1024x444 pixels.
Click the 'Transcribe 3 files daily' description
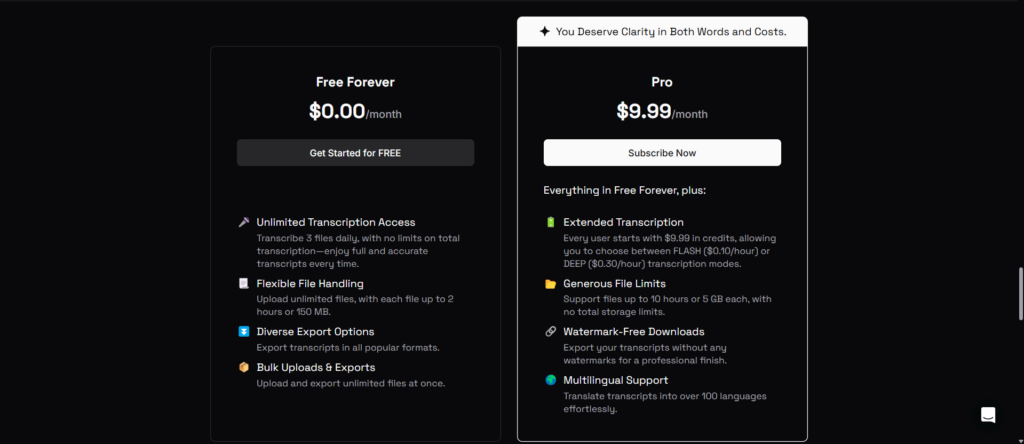pyautogui.click(x=358, y=251)
